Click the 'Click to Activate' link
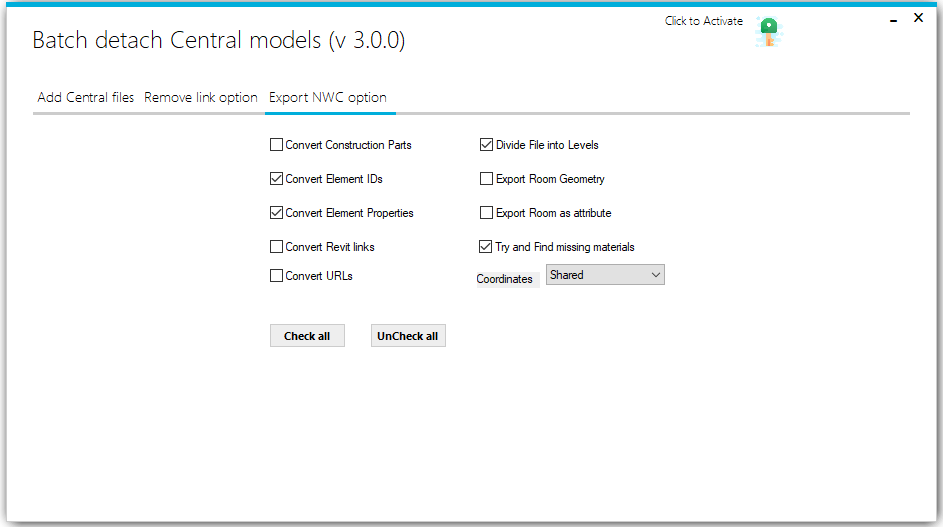 coord(703,21)
